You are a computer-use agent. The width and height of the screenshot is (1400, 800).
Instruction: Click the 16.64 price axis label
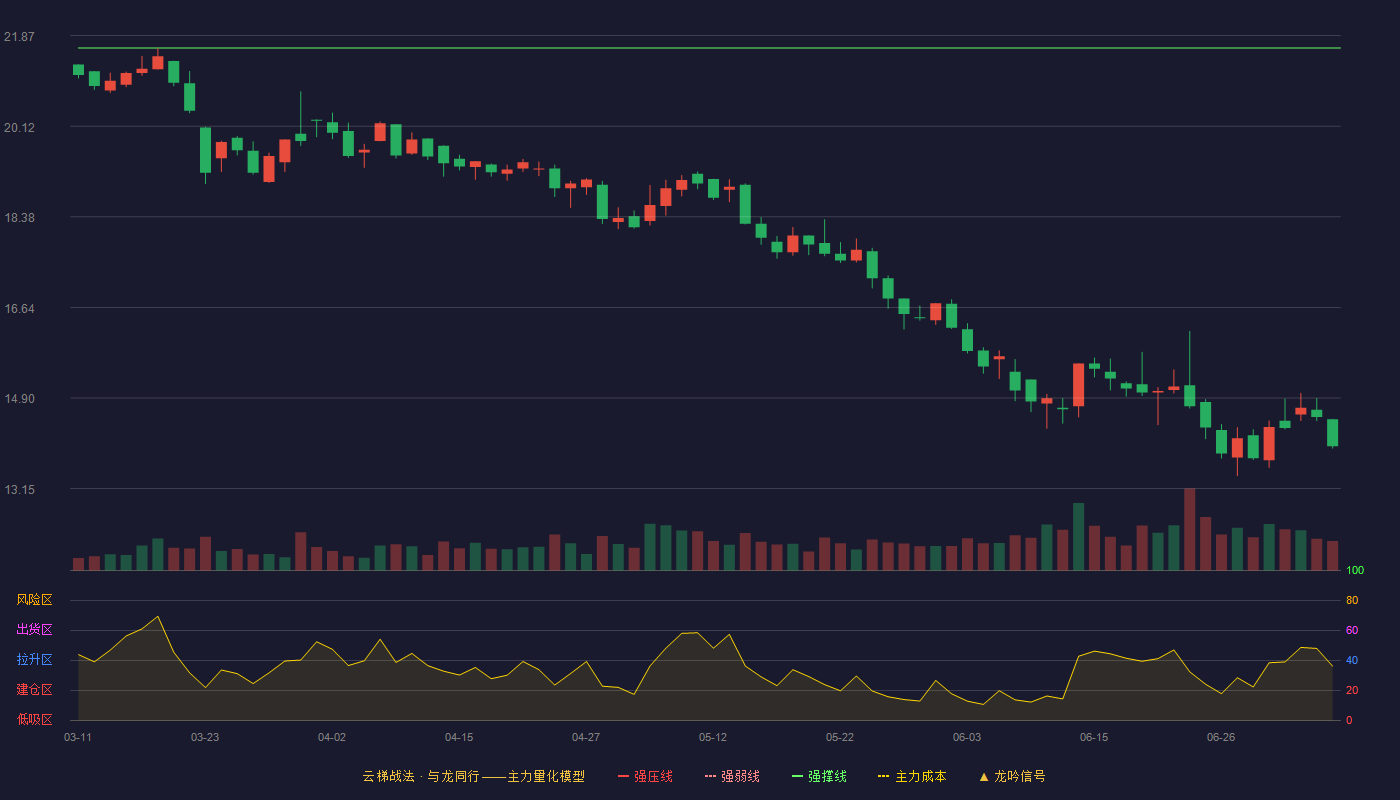(x=19, y=308)
